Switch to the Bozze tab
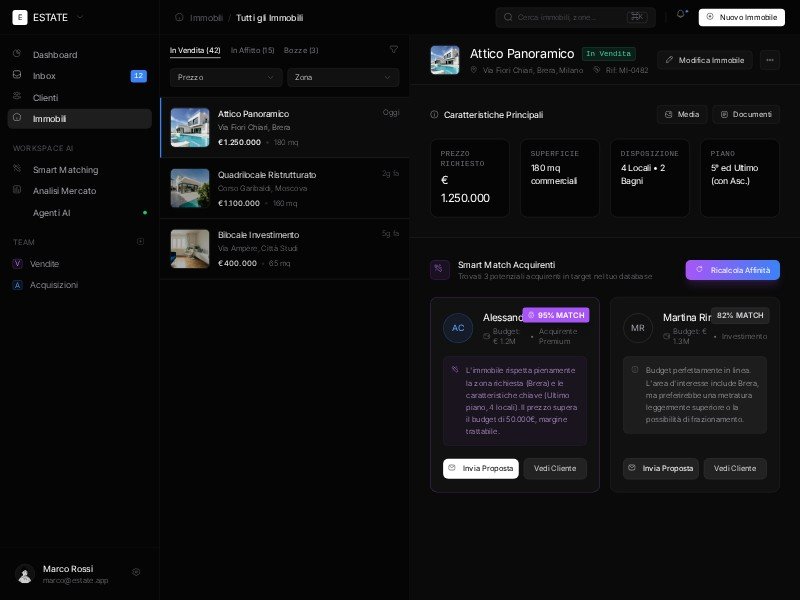 pyautogui.click(x=301, y=50)
